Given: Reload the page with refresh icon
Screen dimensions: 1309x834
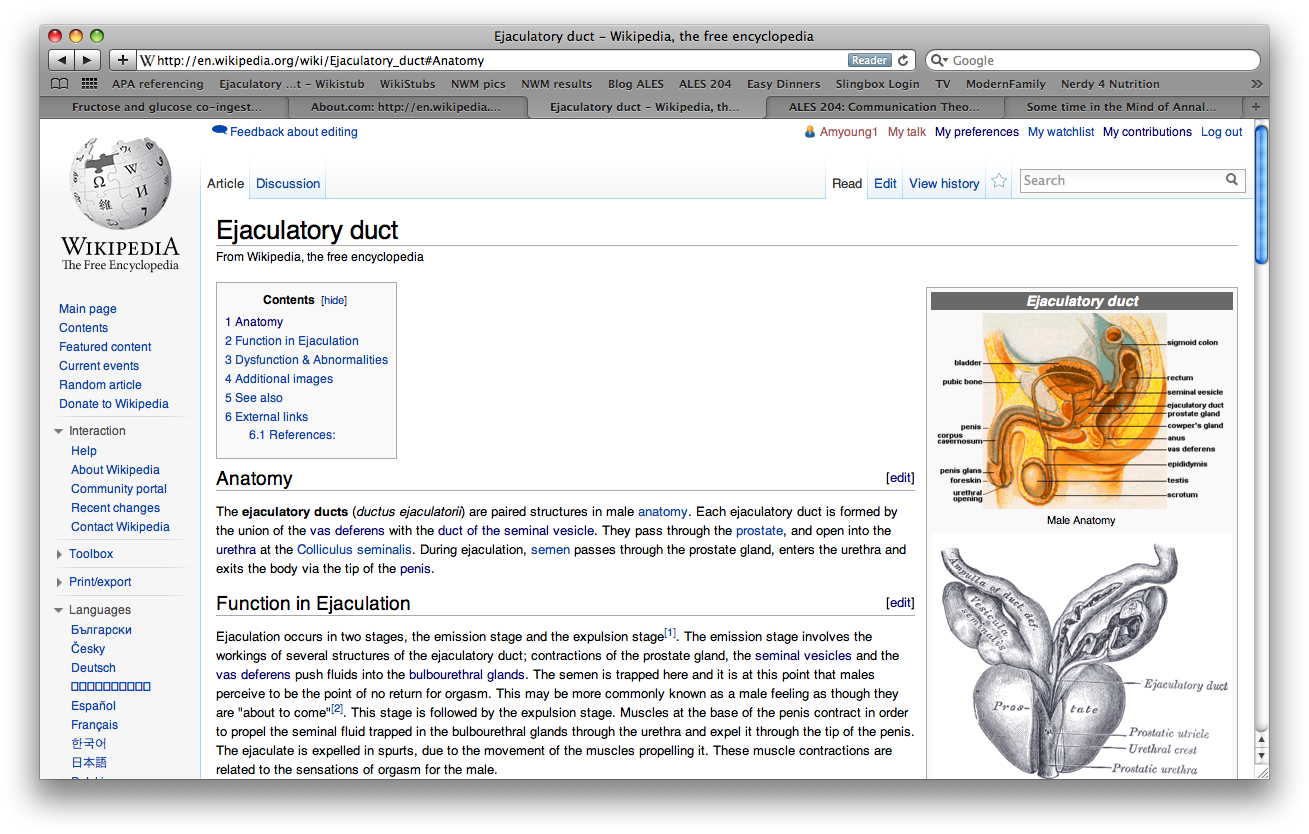Looking at the screenshot, I should coord(903,60).
